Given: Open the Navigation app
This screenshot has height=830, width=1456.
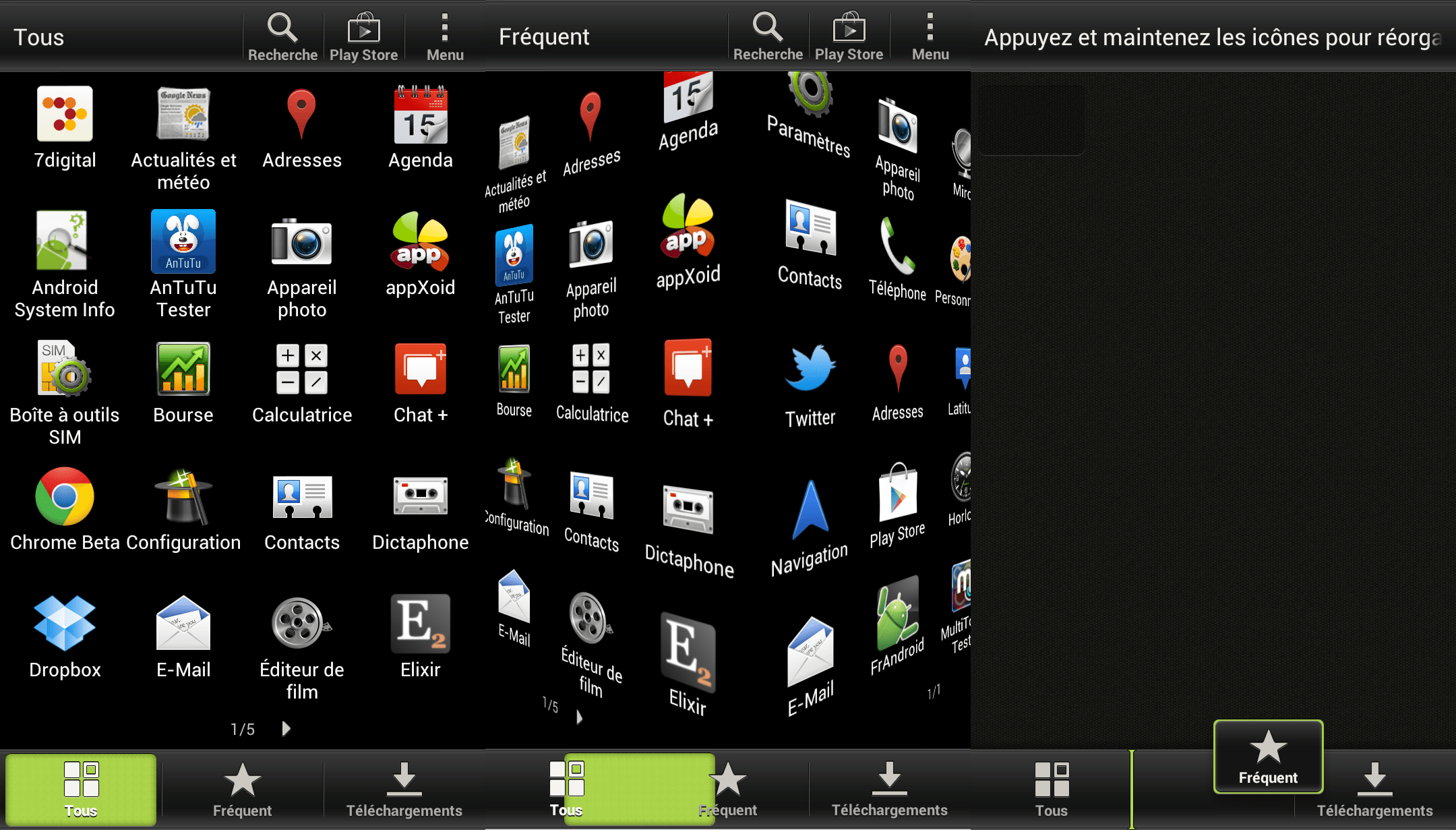Looking at the screenshot, I should pos(810,529).
